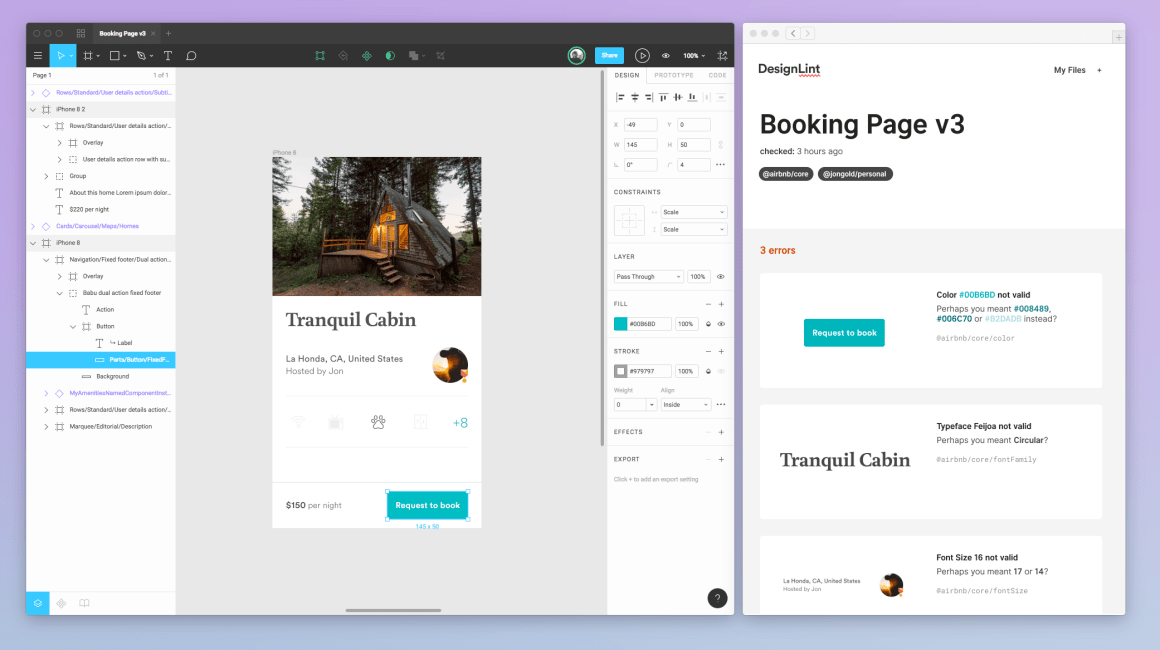Click the Edit Object toolbar icon

pyautogui.click(x=320, y=55)
